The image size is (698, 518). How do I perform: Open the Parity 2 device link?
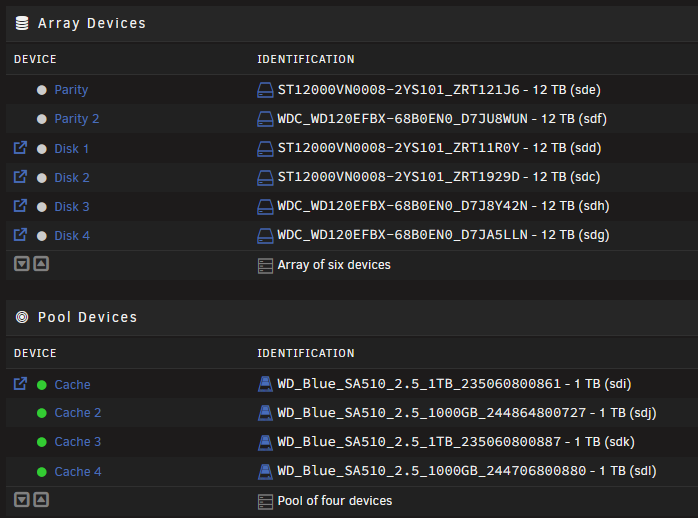[77, 119]
